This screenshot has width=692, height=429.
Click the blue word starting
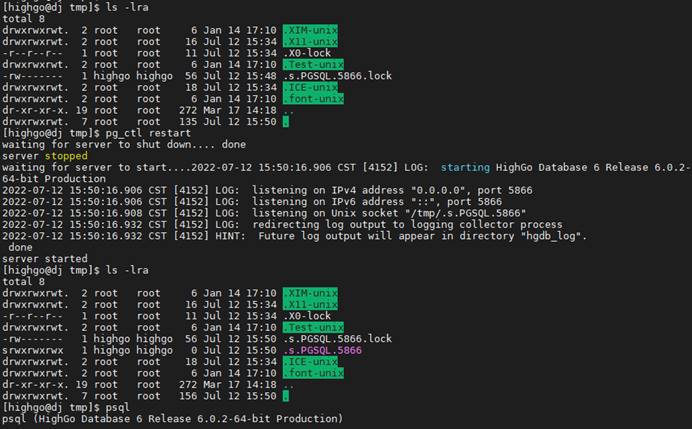(465, 168)
